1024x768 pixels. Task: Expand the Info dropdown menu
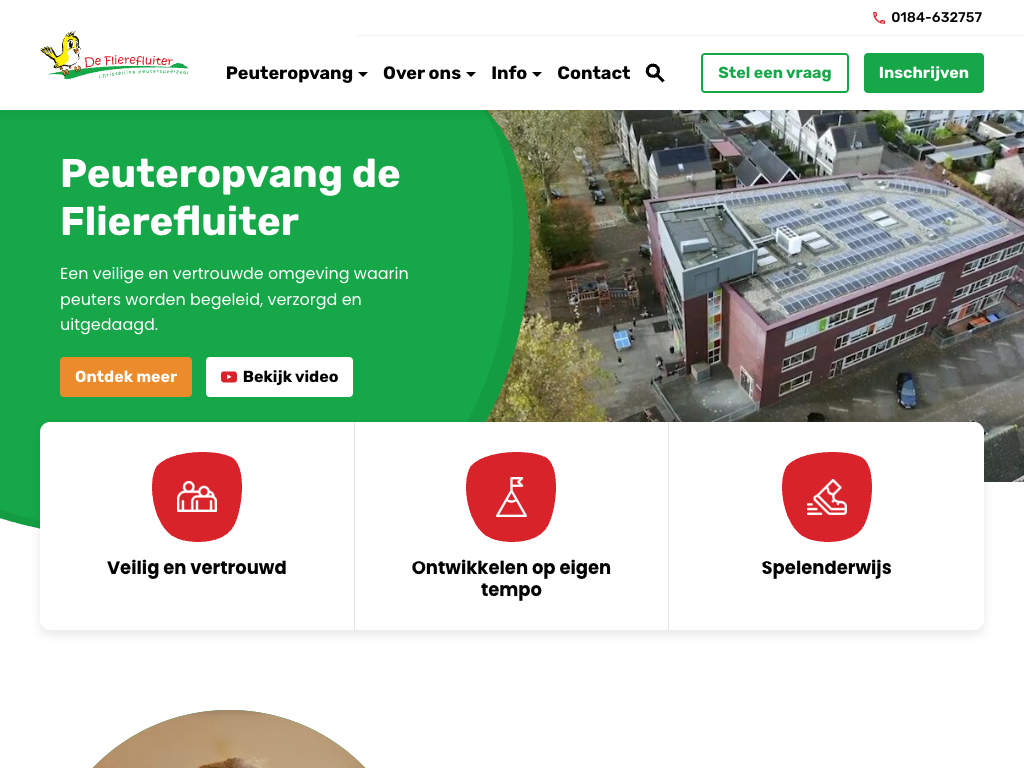(x=517, y=73)
